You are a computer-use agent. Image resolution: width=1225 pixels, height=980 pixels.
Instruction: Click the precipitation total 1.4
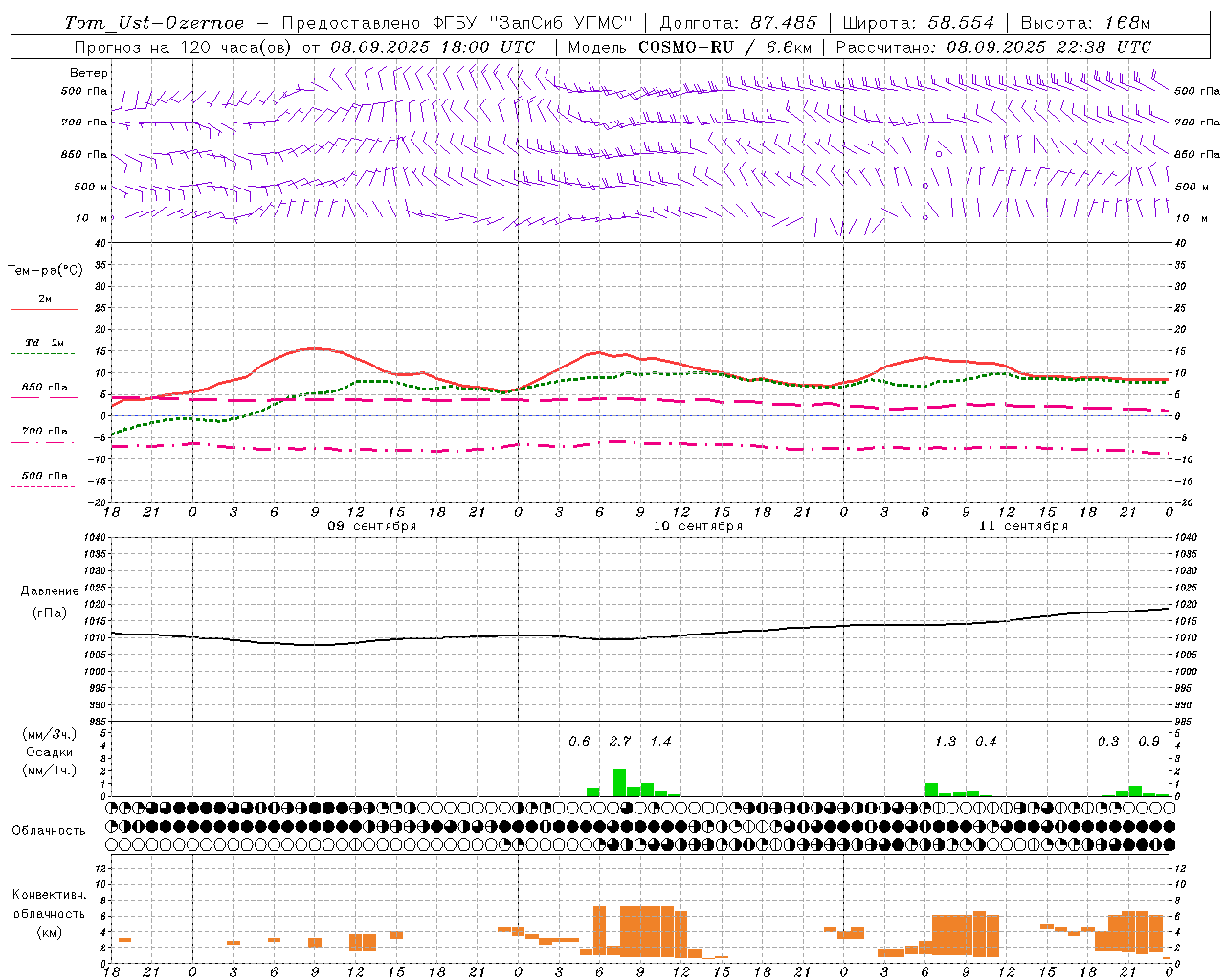click(660, 742)
